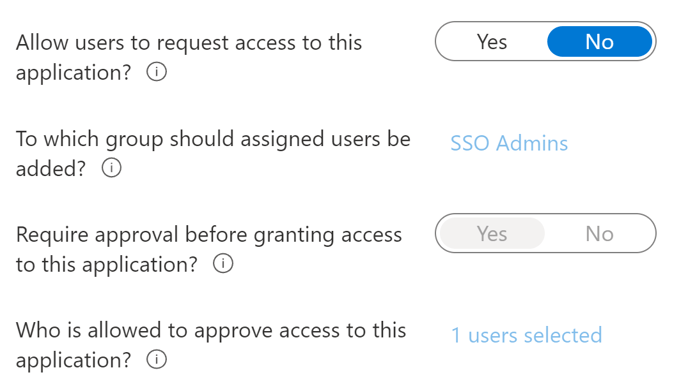Open the 1 users selected approvers link
The width and height of the screenshot is (688, 391).
pyautogui.click(x=527, y=335)
